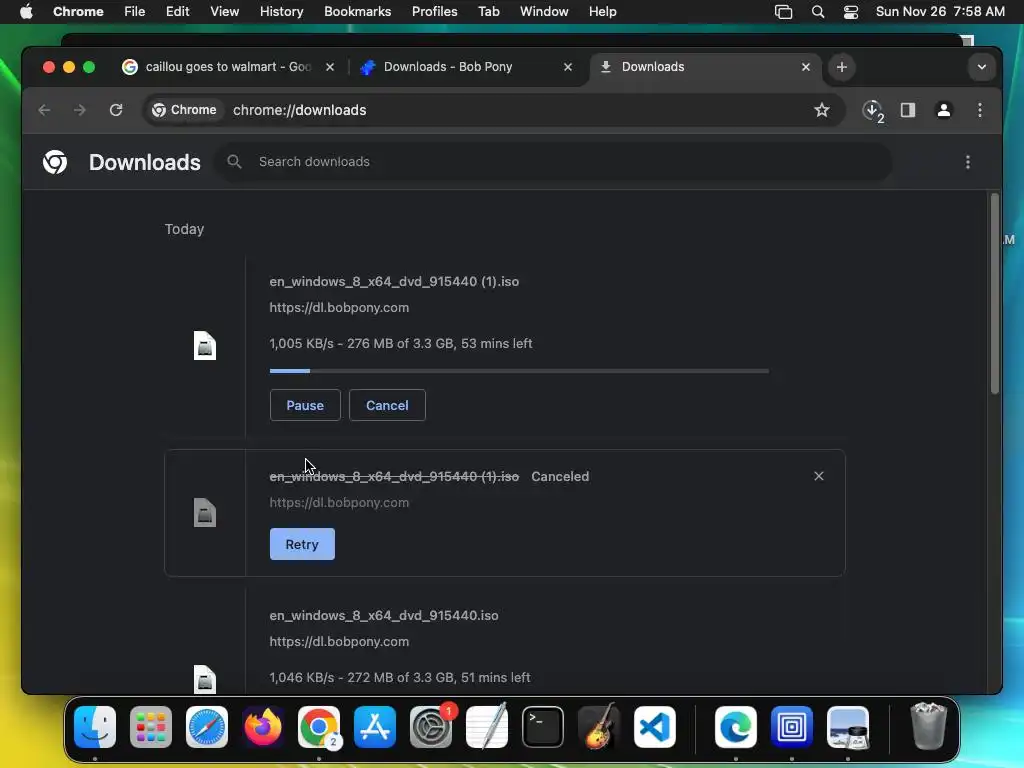This screenshot has height=768, width=1024.
Task: Open Chrome's three-dot main menu
Action: 980,110
